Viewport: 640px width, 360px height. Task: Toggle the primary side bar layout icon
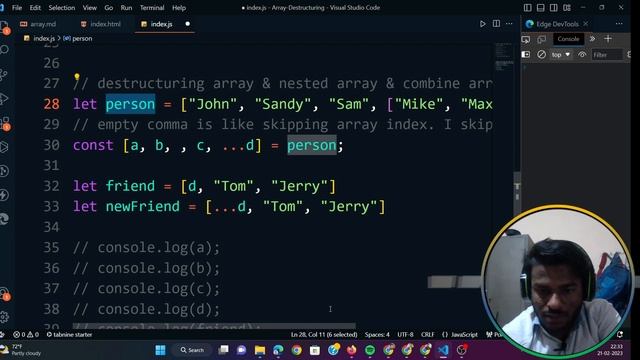click(x=527, y=8)
